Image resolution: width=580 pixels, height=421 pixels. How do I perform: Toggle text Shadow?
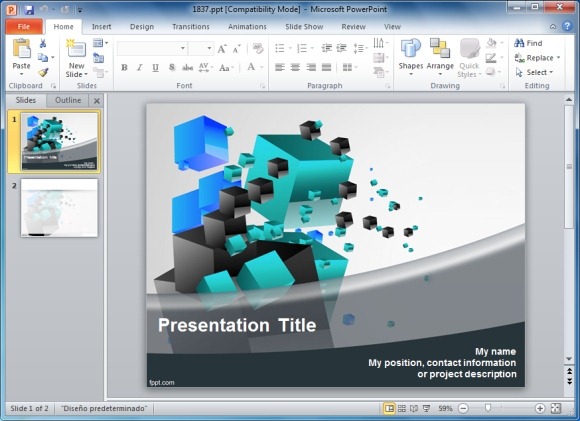pos(172,68)
